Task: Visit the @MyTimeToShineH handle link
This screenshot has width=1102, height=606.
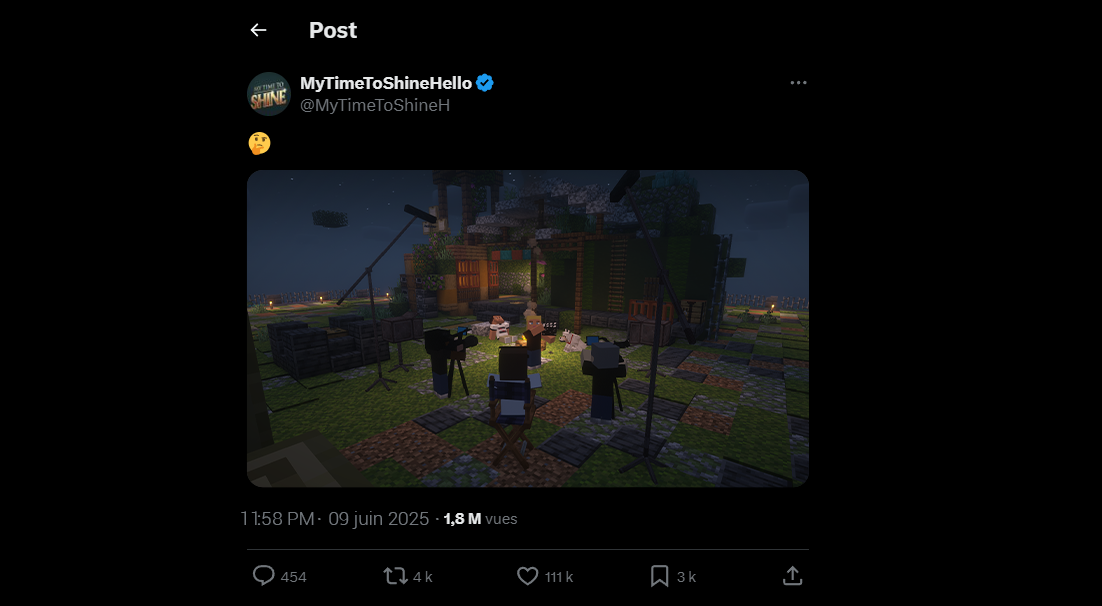Action: point(375,105)
